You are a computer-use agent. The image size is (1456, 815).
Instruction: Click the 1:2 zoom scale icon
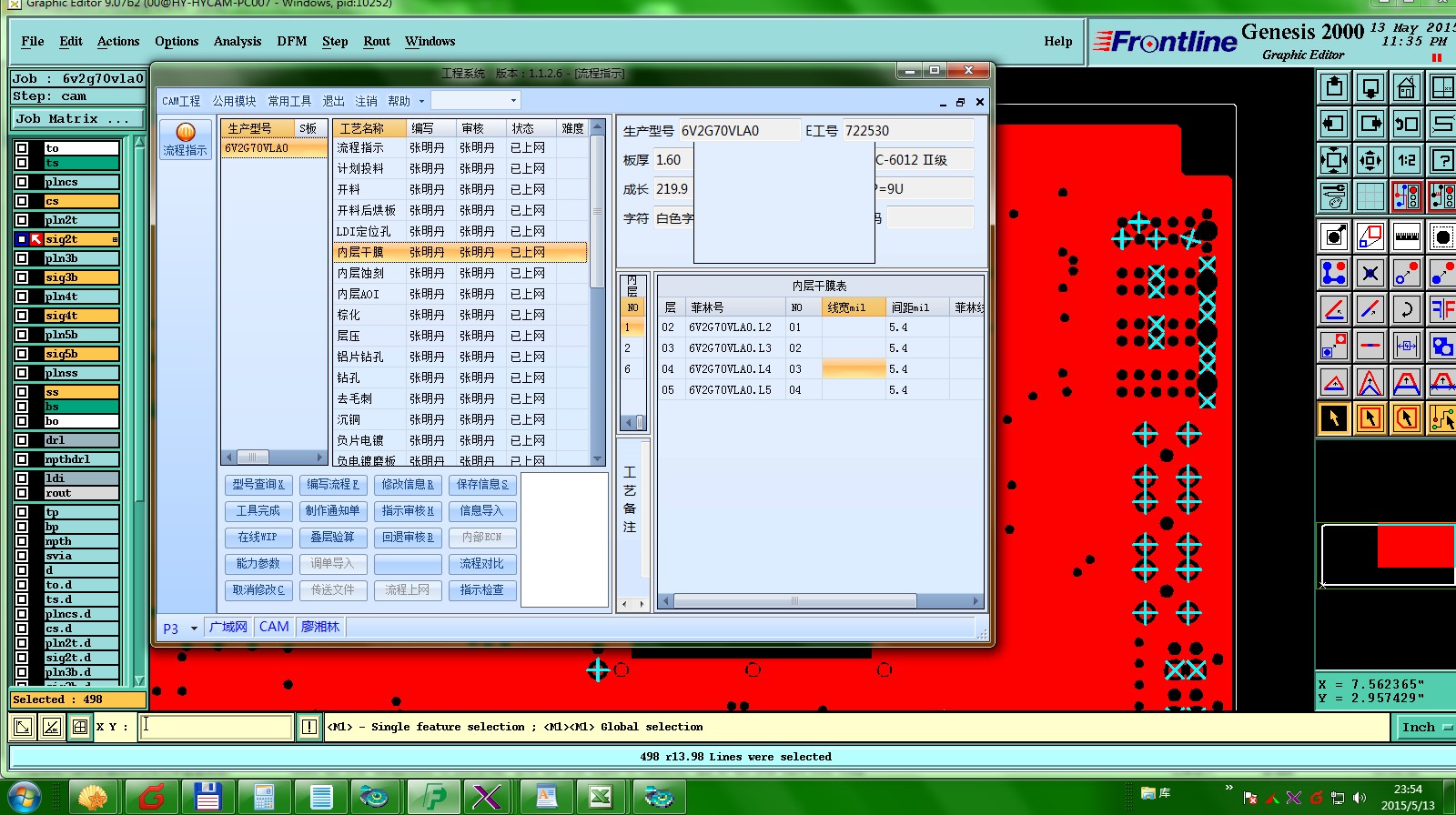(x=1406, y=161)
